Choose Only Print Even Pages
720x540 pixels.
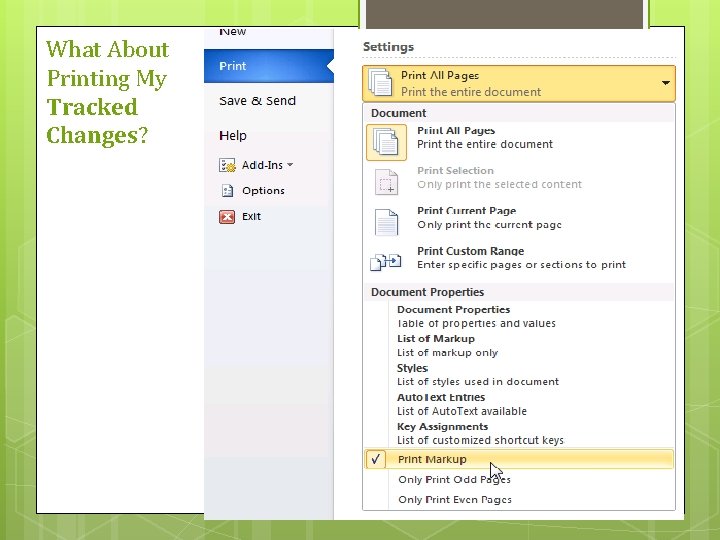click(x=455, y=500)
